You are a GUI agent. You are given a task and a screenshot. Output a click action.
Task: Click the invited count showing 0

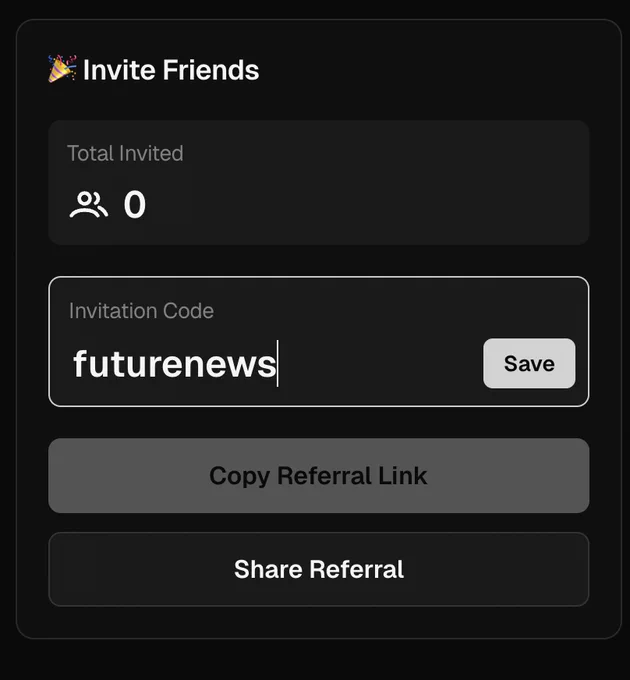(x=135, y=204)
